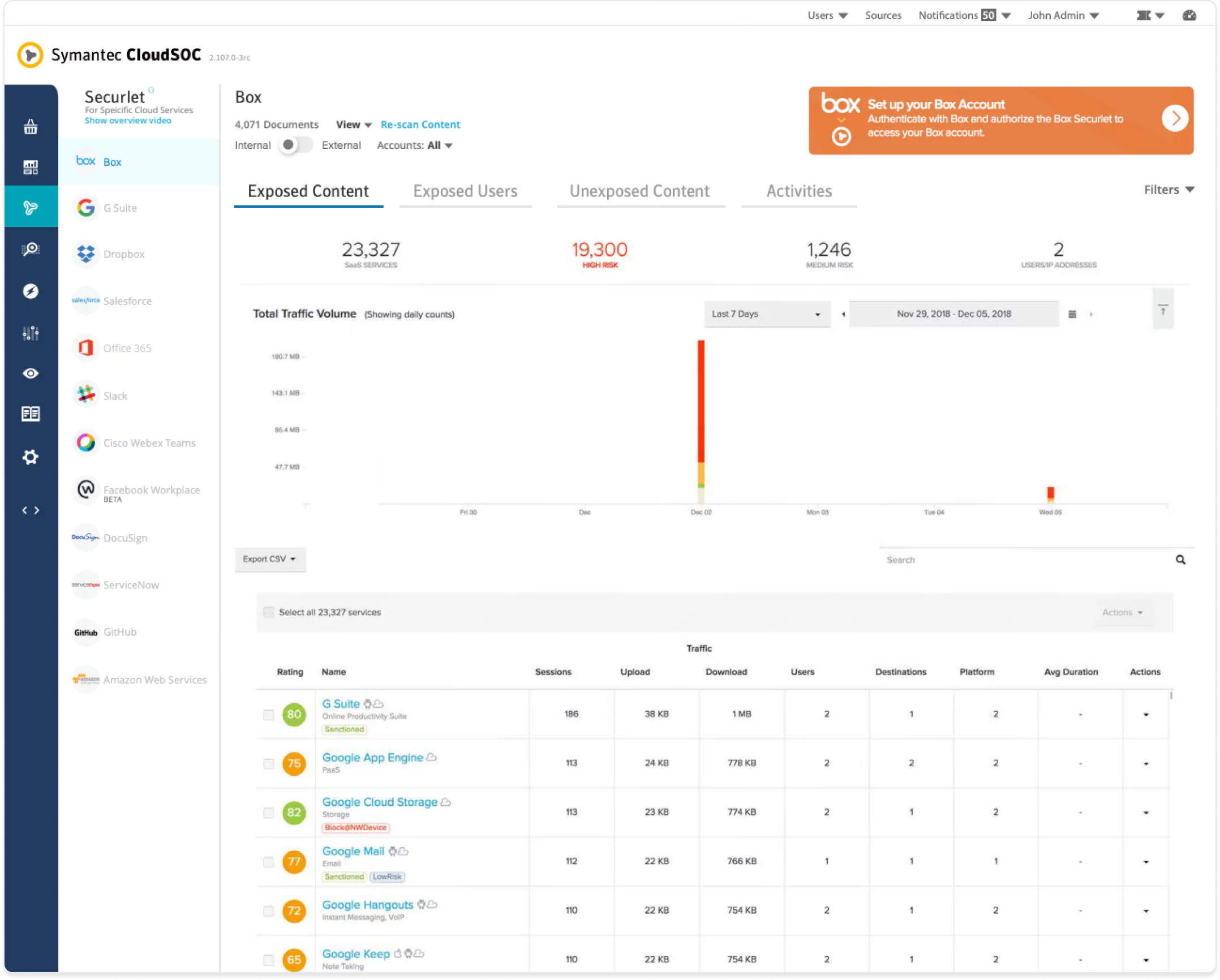Check the Google App Engine row checkbox
The width and height of the screenshot is (1220, 980).
269,764
